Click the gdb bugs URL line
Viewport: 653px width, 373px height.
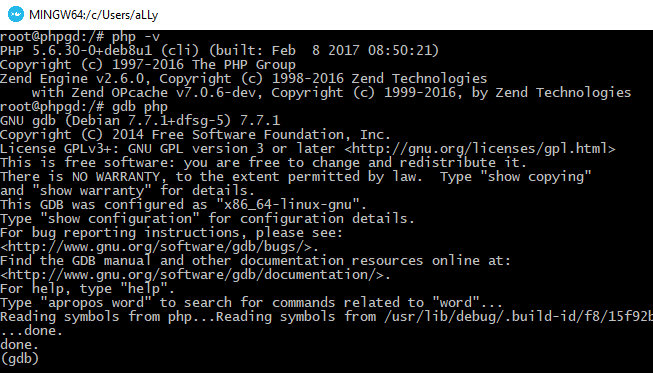pyautogui.click(x=160, y=246)
